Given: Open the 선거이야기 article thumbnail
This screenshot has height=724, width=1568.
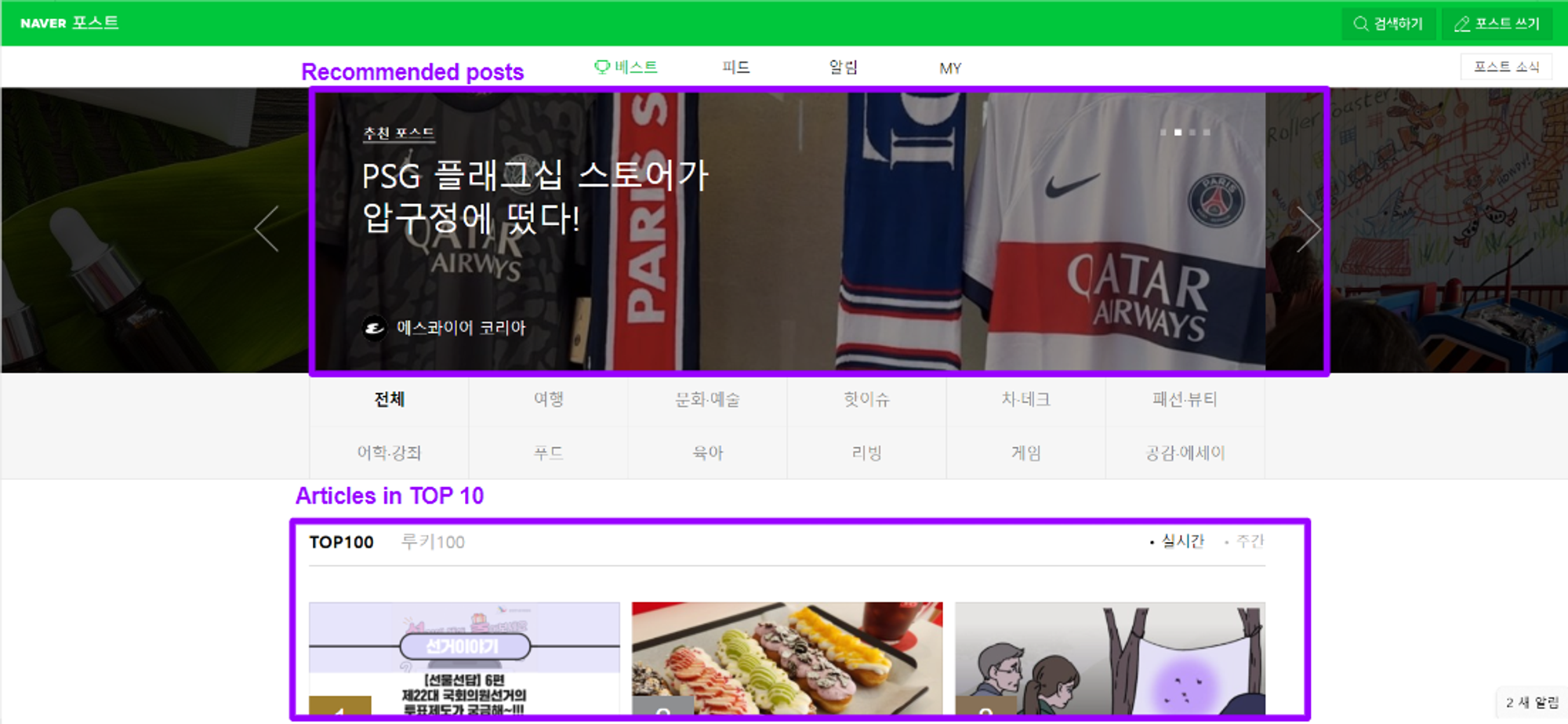Looking at the screenshot, I should pyautogui.click(x=464, y=658).
